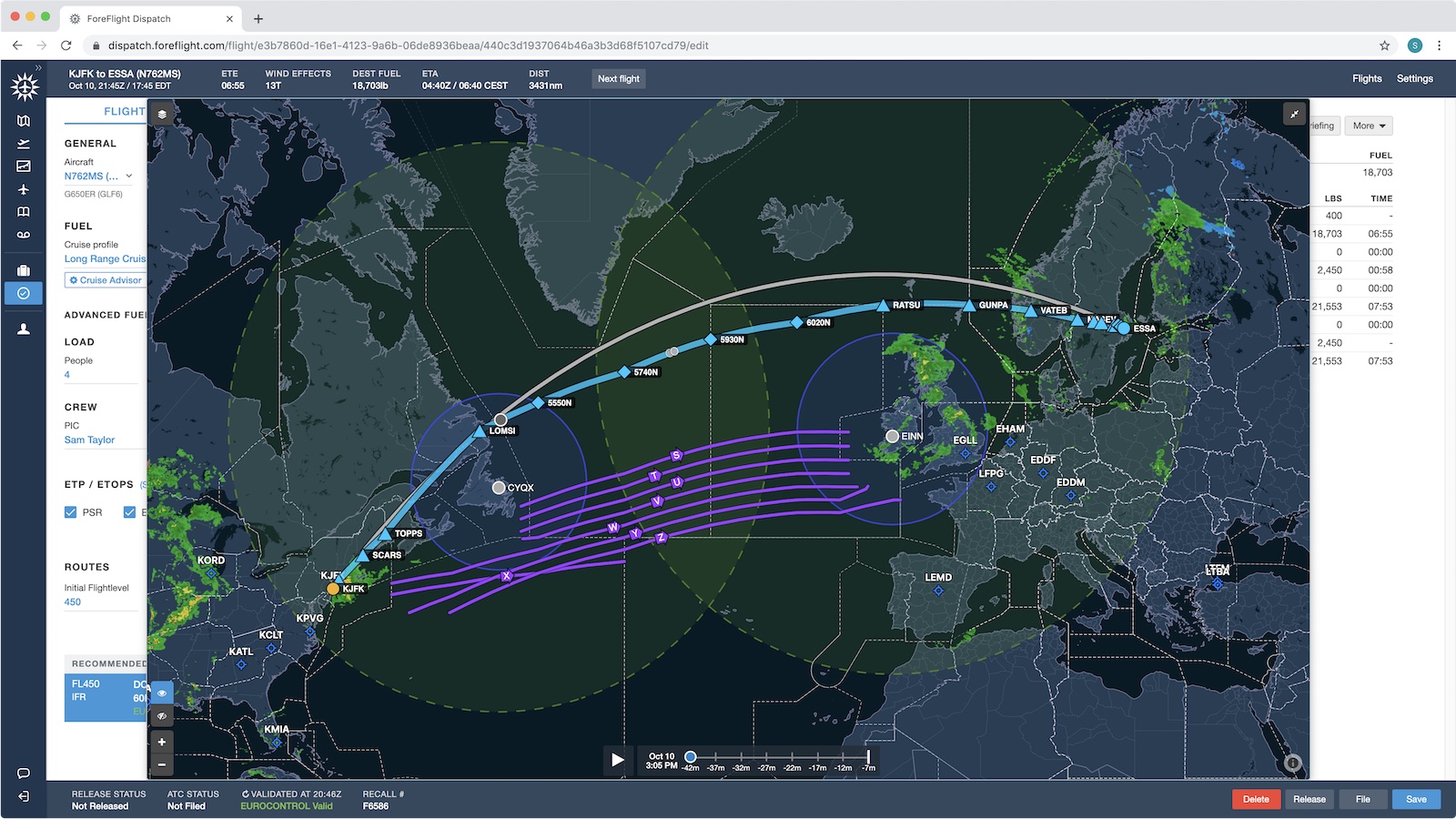This screenshot has width=1456, height=819.
Task: Click the EINN ETP airport marker
Action: coord(893,437)
